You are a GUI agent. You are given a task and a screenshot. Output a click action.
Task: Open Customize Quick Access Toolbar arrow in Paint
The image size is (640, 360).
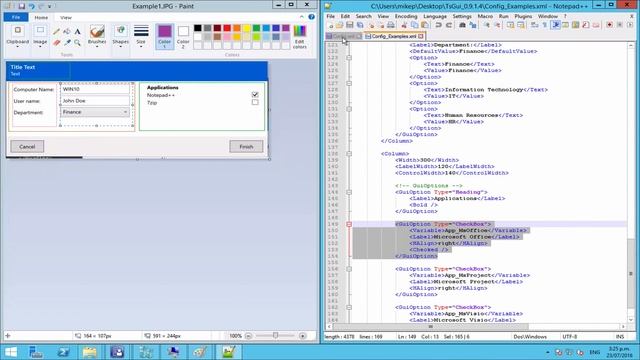point(50,6)
